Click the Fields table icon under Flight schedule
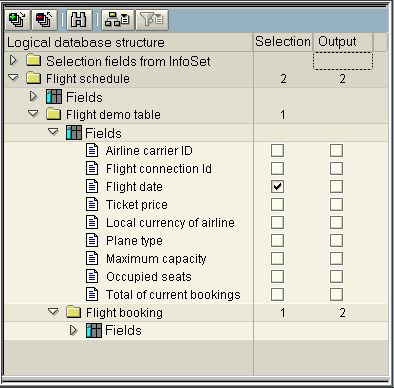Screen dimensions: 394x388 54,97
